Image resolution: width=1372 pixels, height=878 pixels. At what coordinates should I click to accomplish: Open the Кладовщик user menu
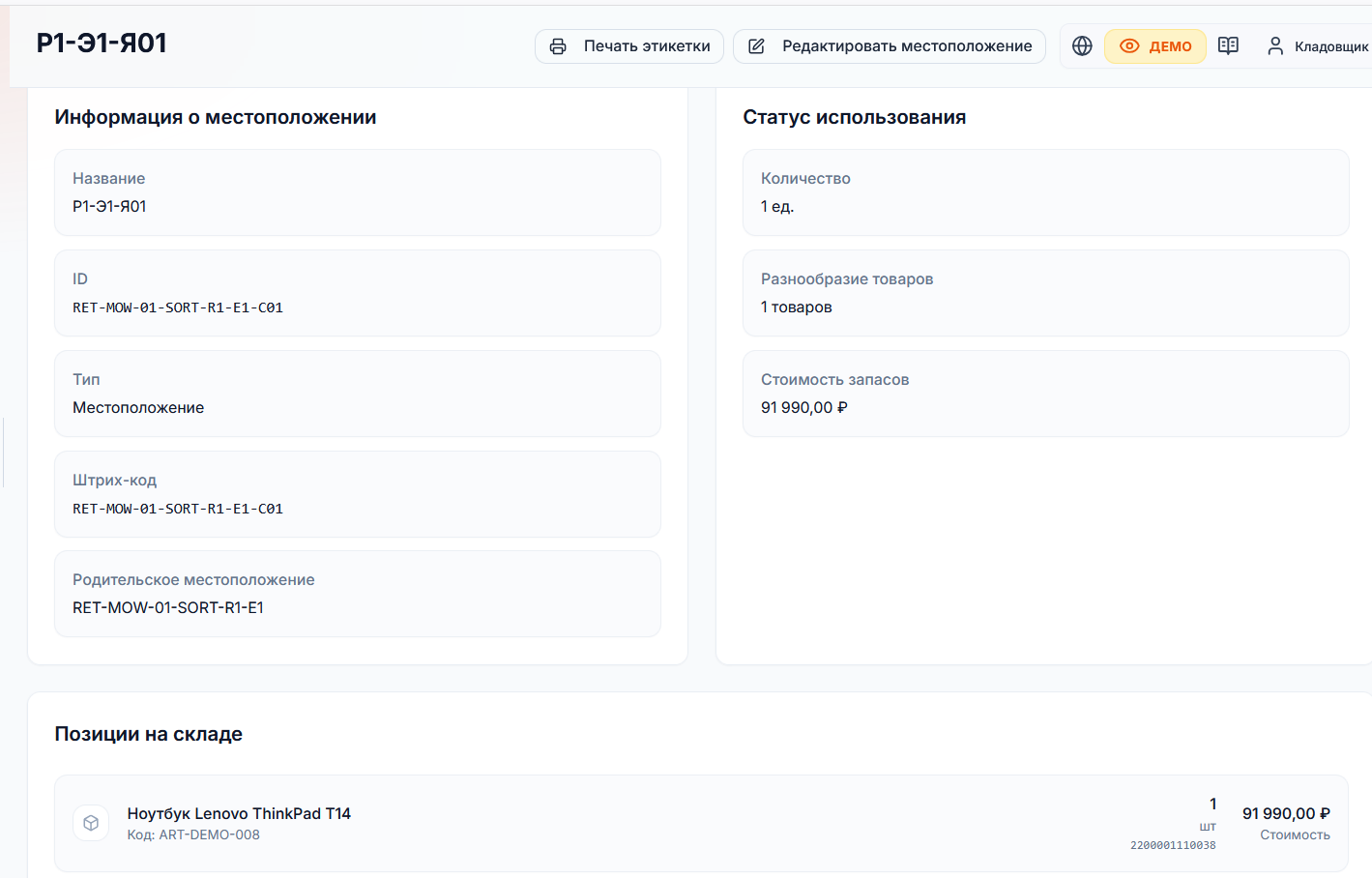(x=1318, y=46)
